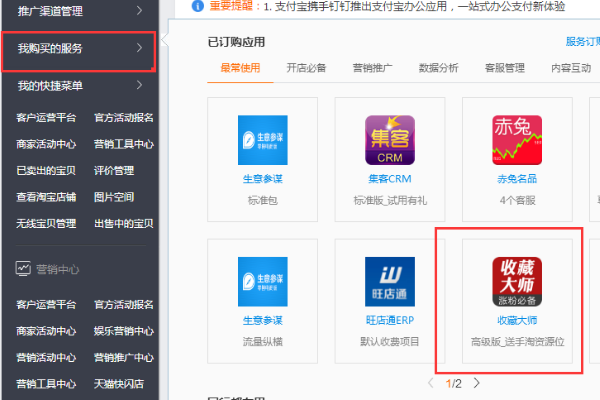Open 查看淘宝店铺 in sidebar
This screenshot has width=600, height=400.
point(46,197)
